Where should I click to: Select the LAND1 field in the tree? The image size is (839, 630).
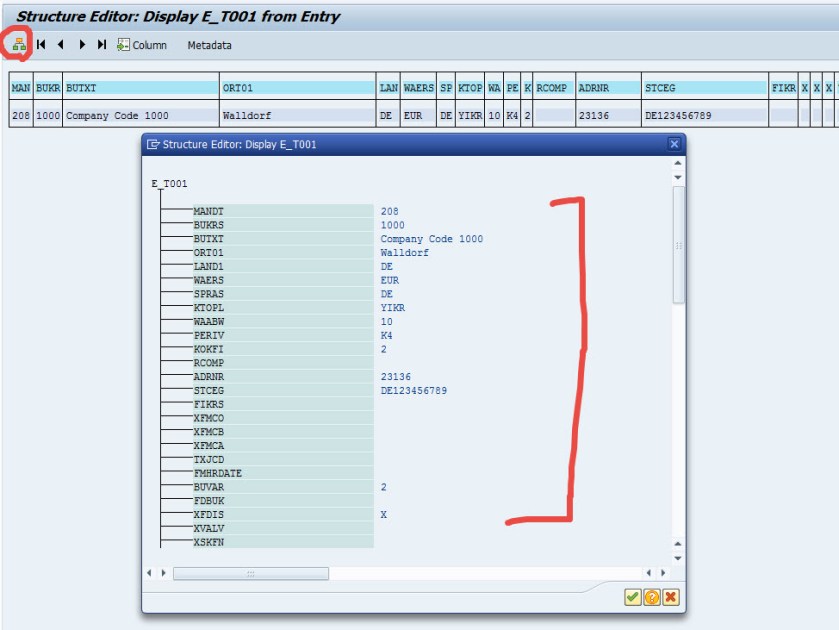pyautogui.click(x=283, y=266)
